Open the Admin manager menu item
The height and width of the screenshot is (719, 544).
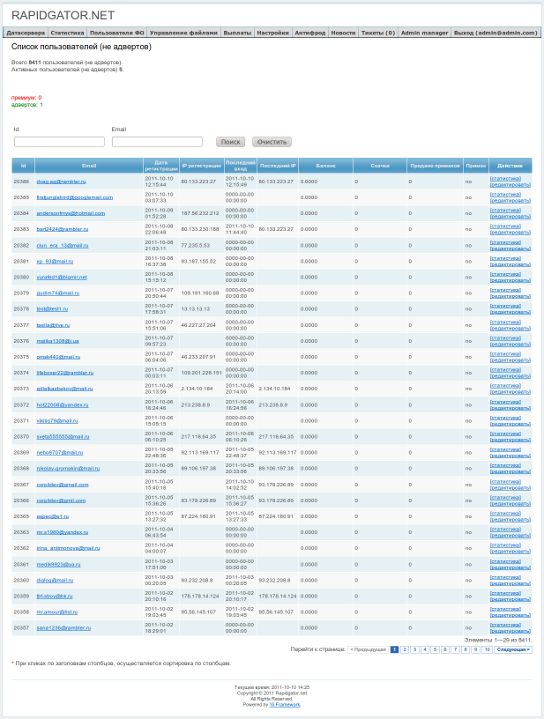(425, 33)
